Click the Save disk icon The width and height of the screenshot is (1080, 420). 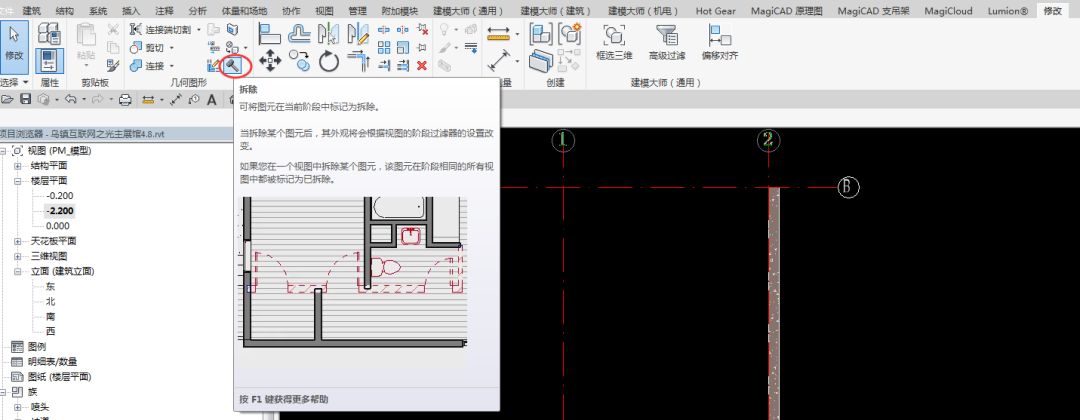tap(25, 100)
